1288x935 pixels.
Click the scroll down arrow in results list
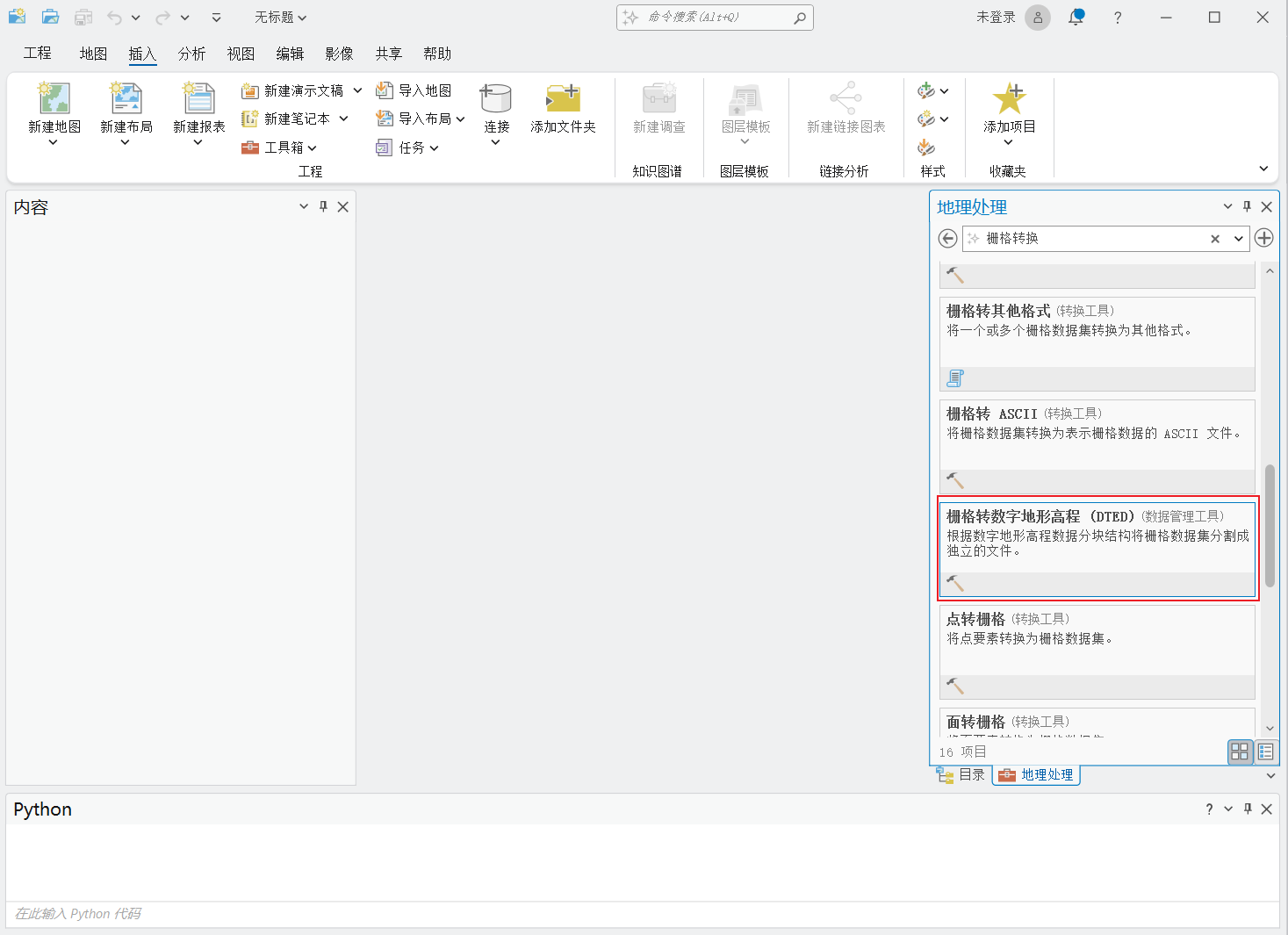[x=1270, y=729]
